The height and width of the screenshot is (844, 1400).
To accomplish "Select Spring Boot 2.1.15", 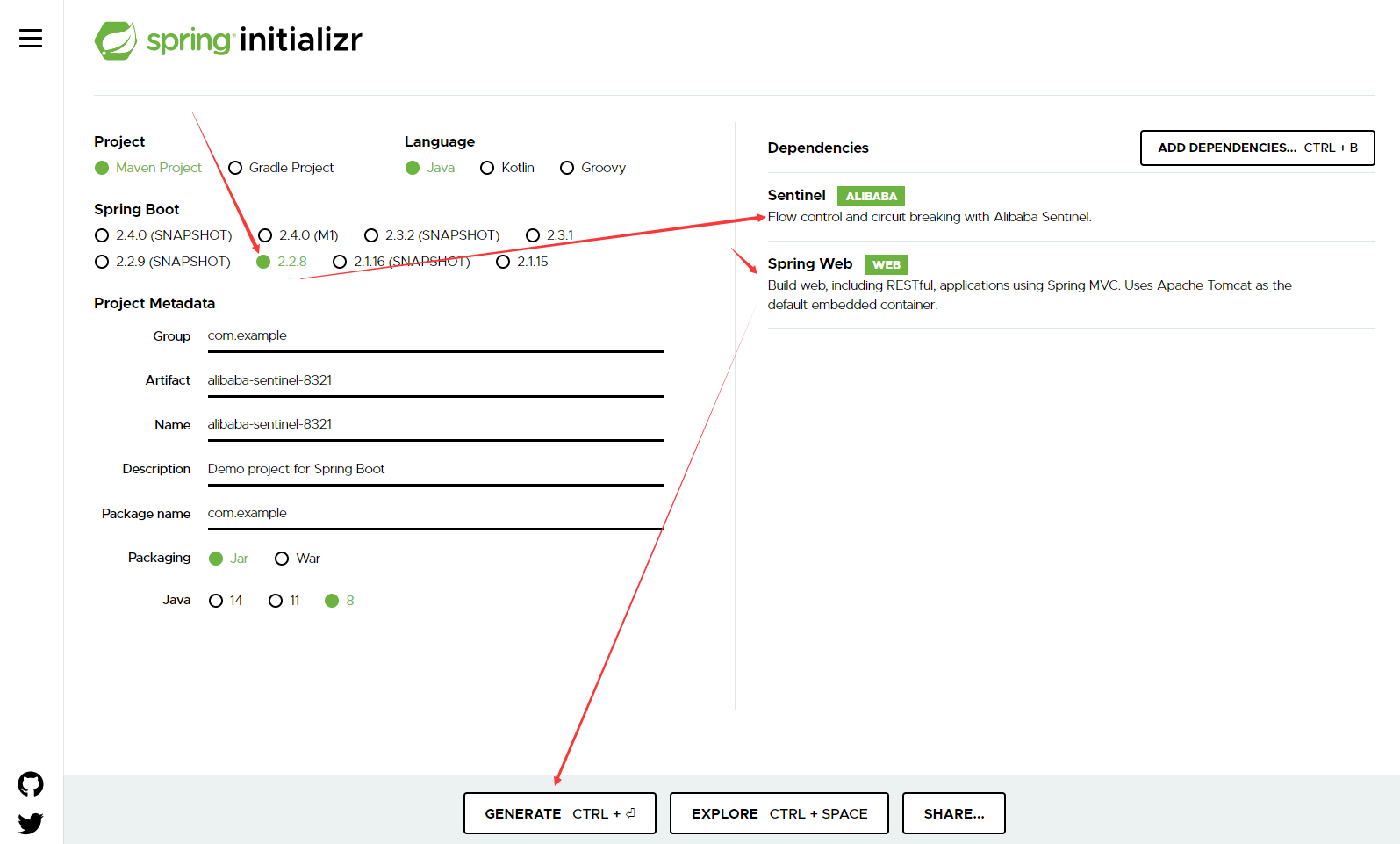I will 522,262.
